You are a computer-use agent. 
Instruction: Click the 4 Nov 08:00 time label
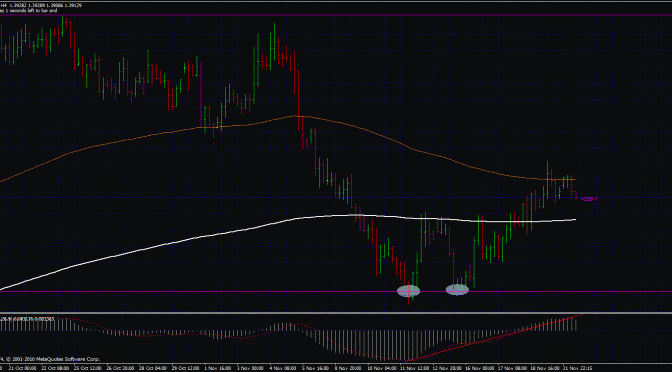coord(283,368)
